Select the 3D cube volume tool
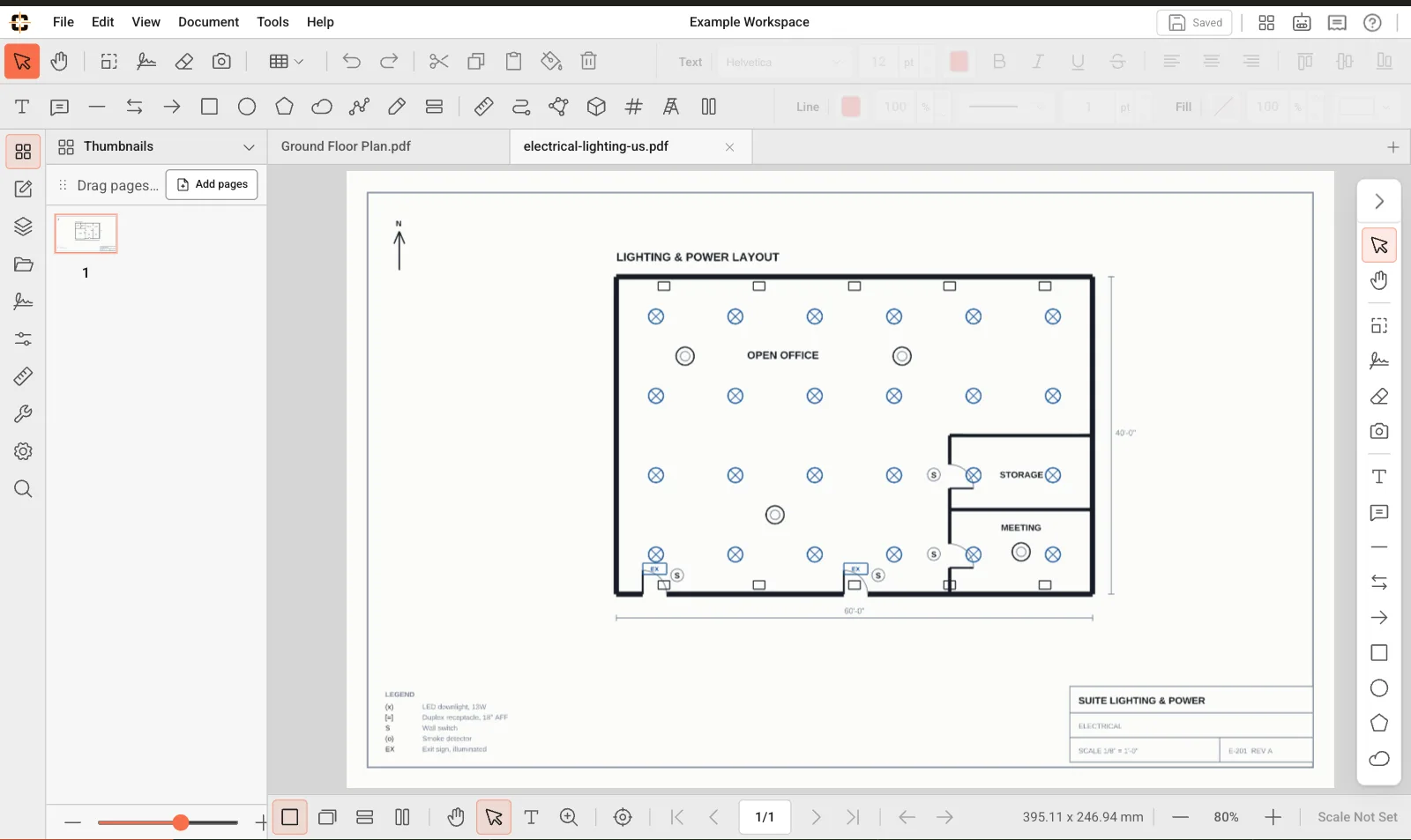1411x840 pixels. click(x=596, y=107)
